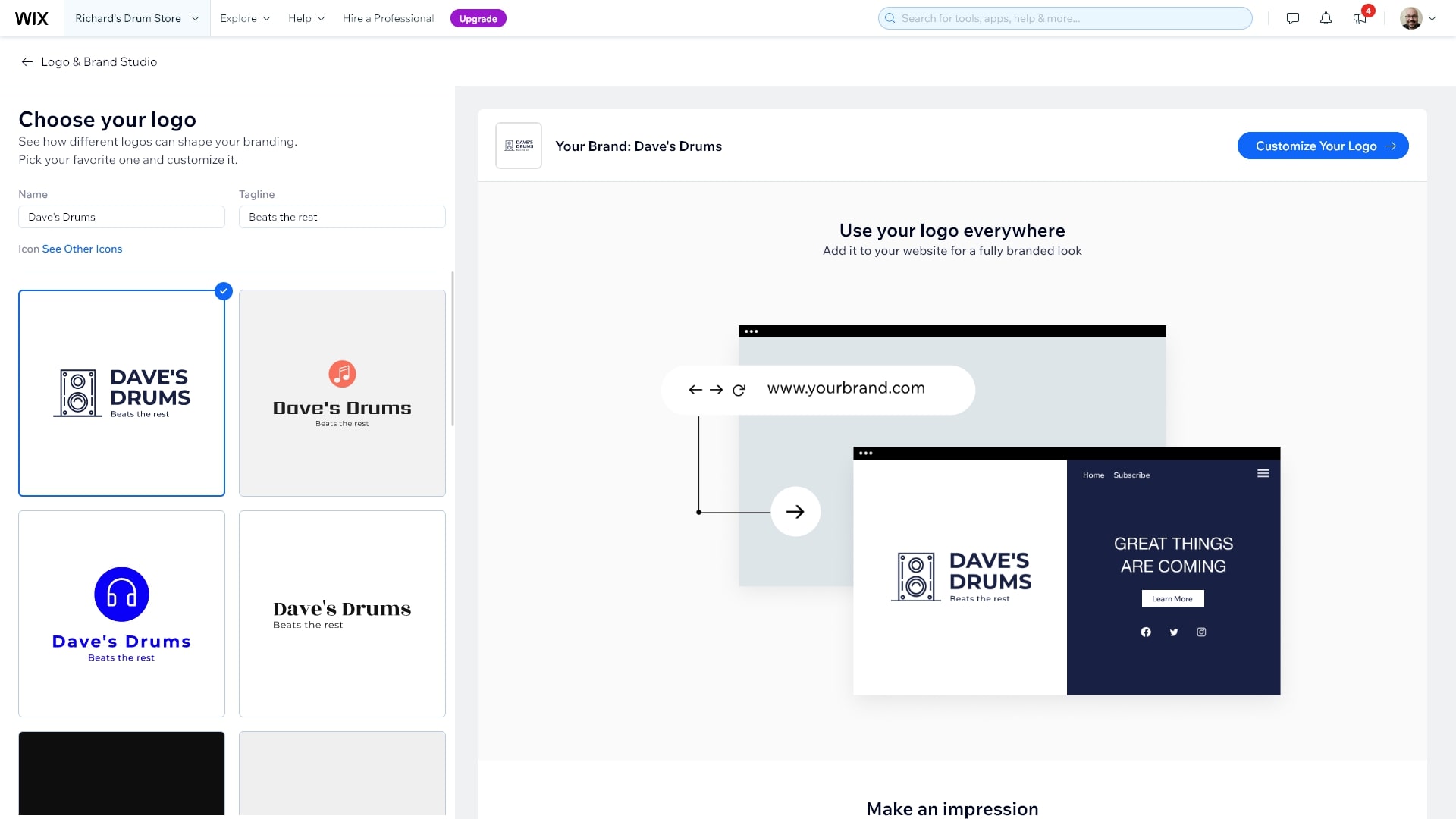This screenshot has height=819, width=1456.
Task: Click the Name input field
Action: [x=121, y=217]
